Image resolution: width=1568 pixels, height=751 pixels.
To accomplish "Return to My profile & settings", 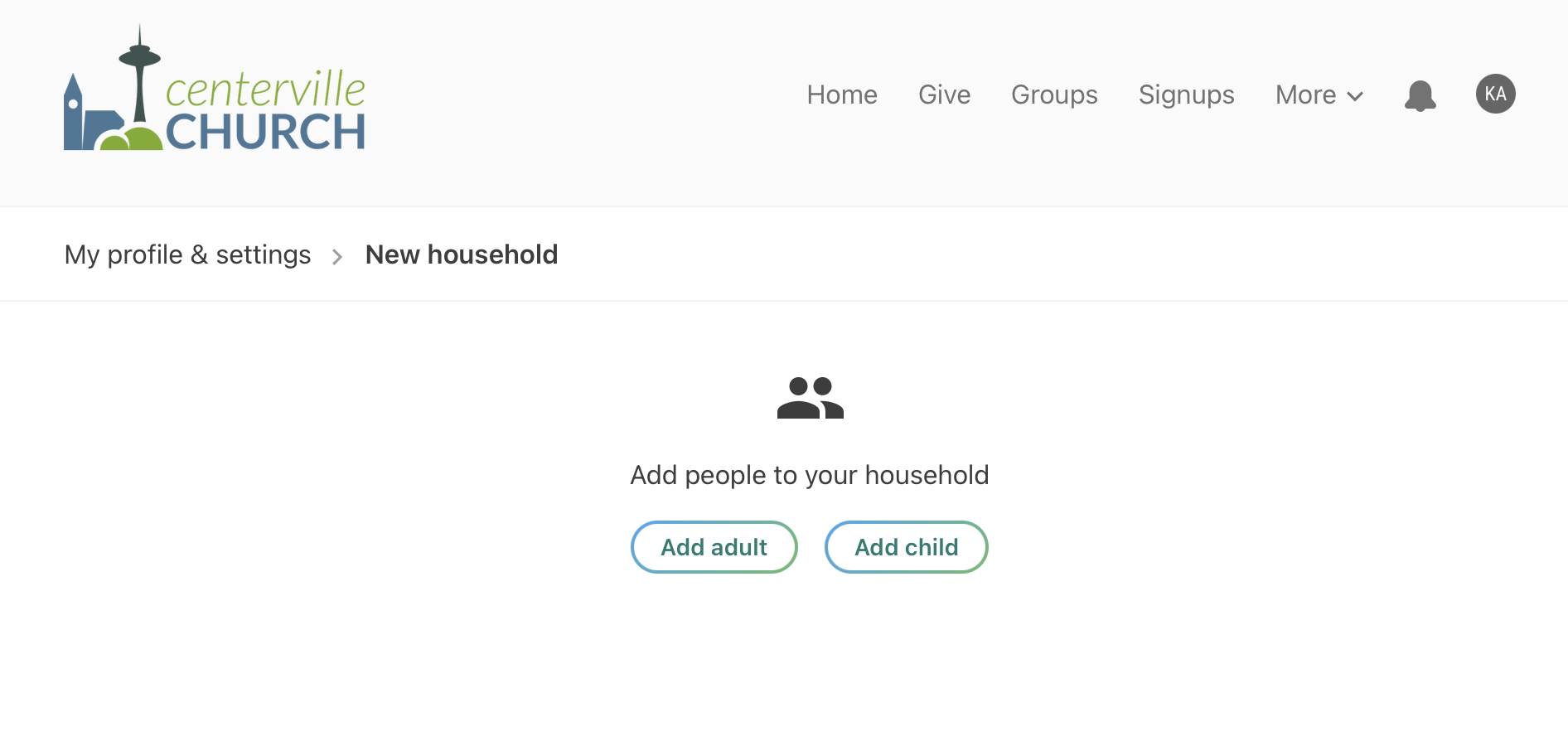I will pos(187,254).
